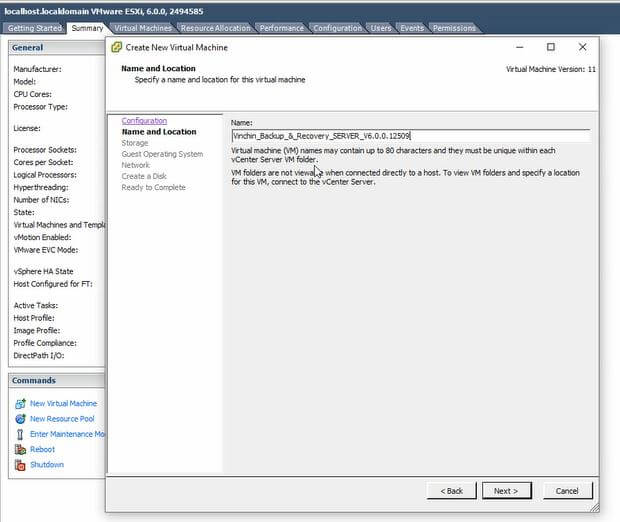Screen dimensions: 620x522
Task: Open the Users tab
Action: point(381,28)
